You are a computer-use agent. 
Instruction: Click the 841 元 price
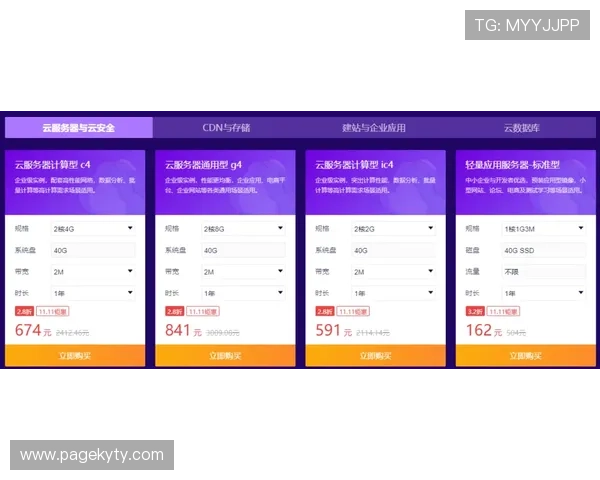183,330
